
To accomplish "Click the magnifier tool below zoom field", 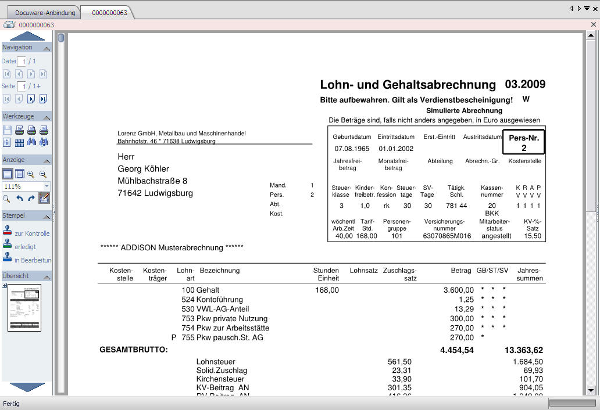I will coord(7,199).
